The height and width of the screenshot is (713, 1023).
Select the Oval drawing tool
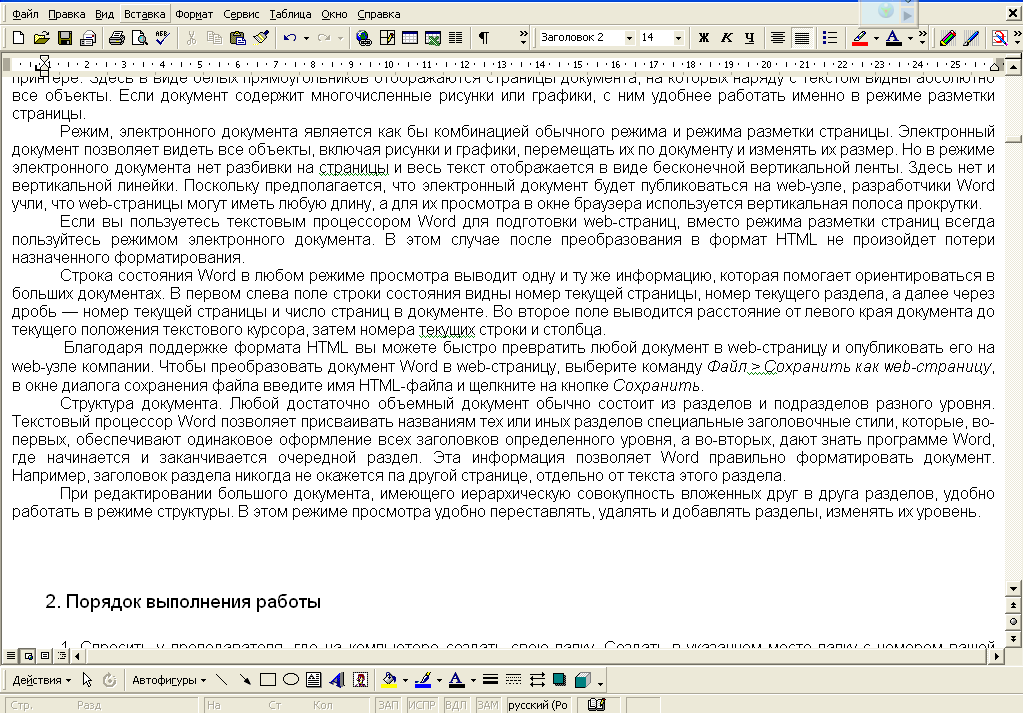[291, 680]
